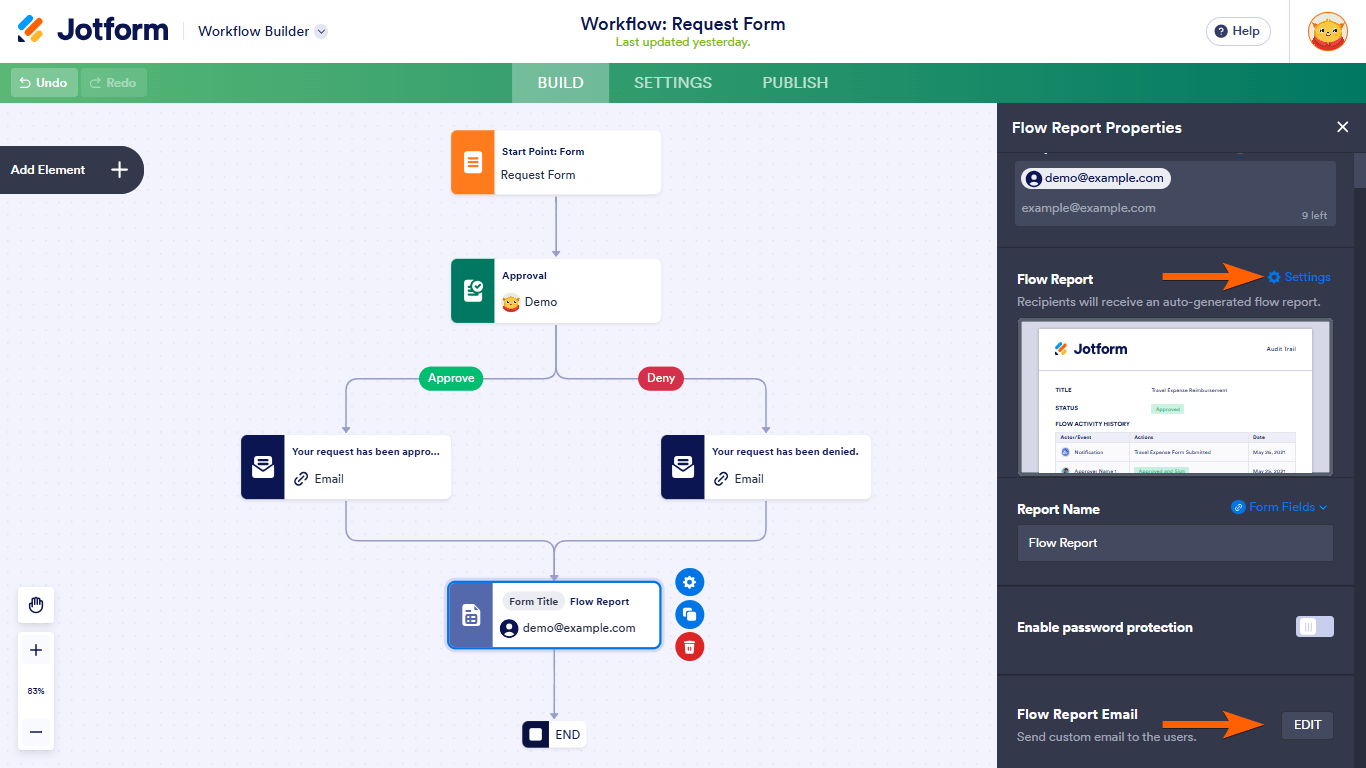Open the user avatar menu
This screenshot has width=1366, height=768.
click(1328, 31)
